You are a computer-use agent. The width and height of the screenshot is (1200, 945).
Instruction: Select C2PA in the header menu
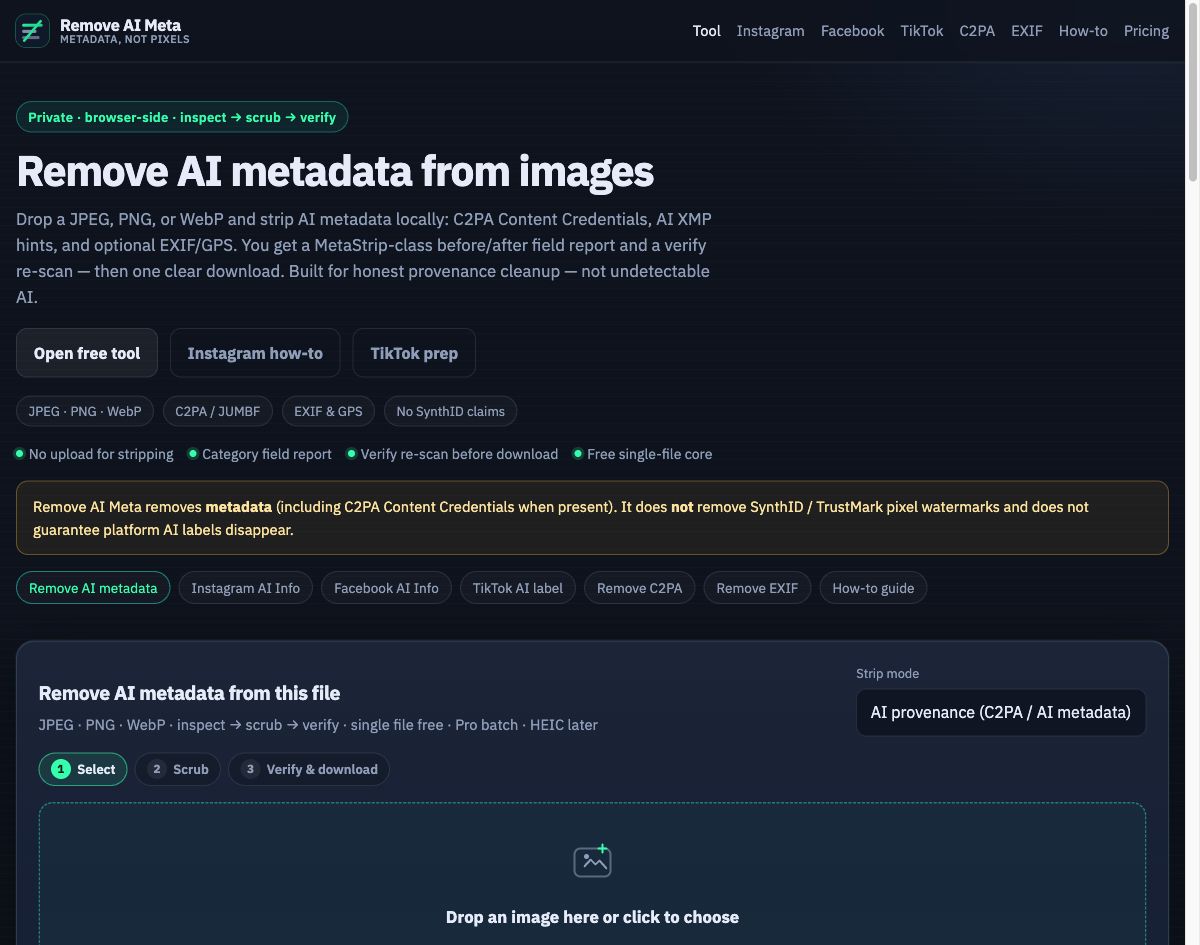pos(977,31)
